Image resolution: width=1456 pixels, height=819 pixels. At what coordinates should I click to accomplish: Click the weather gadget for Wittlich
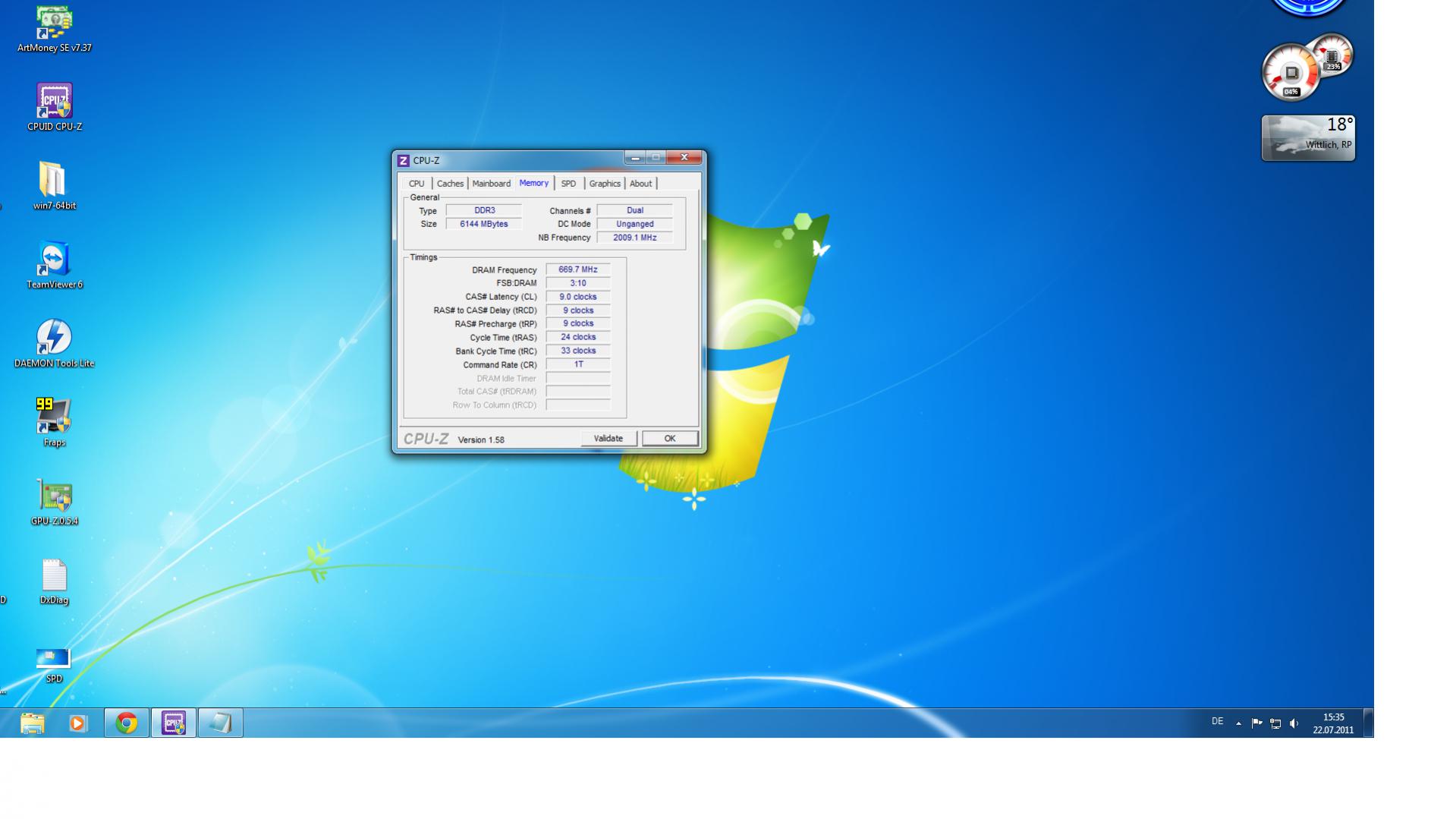1308,137
